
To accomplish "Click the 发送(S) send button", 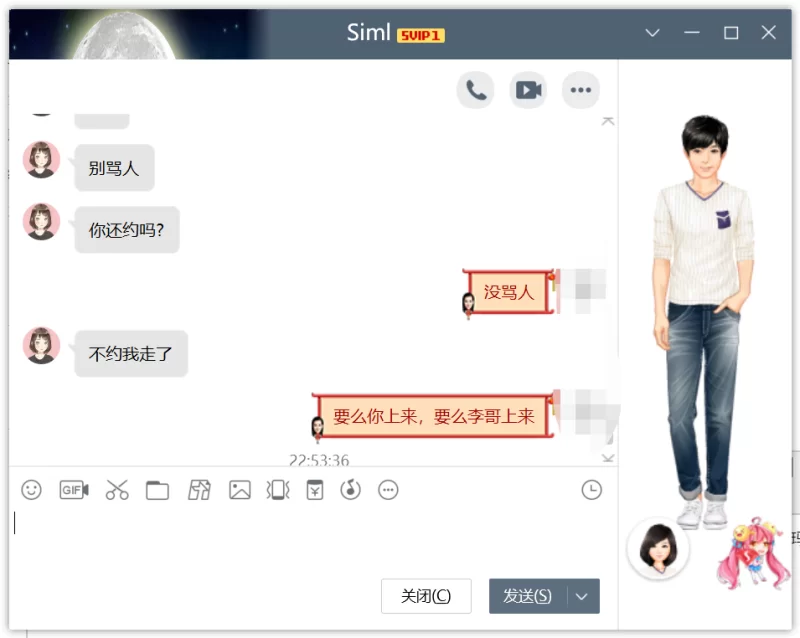I will pos(527,596).
